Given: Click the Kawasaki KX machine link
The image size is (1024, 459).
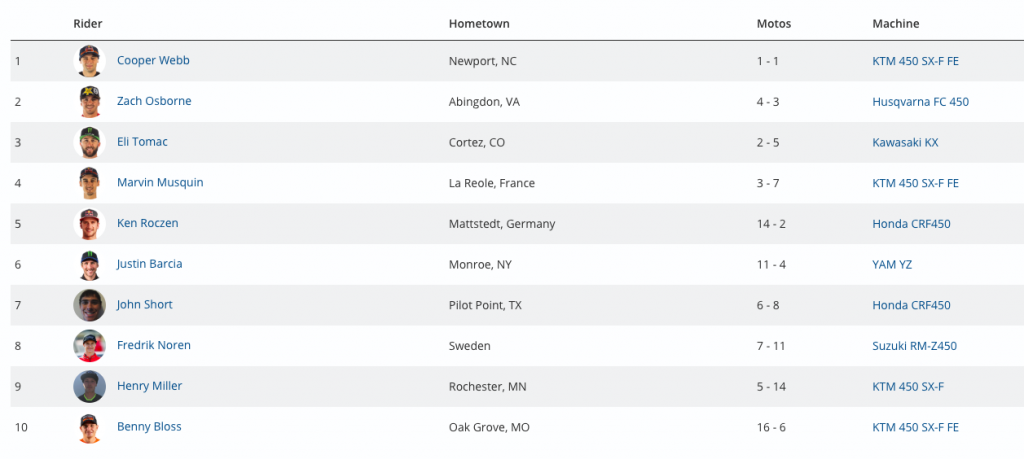Looking at the screenshot, I should click(905, 143).
